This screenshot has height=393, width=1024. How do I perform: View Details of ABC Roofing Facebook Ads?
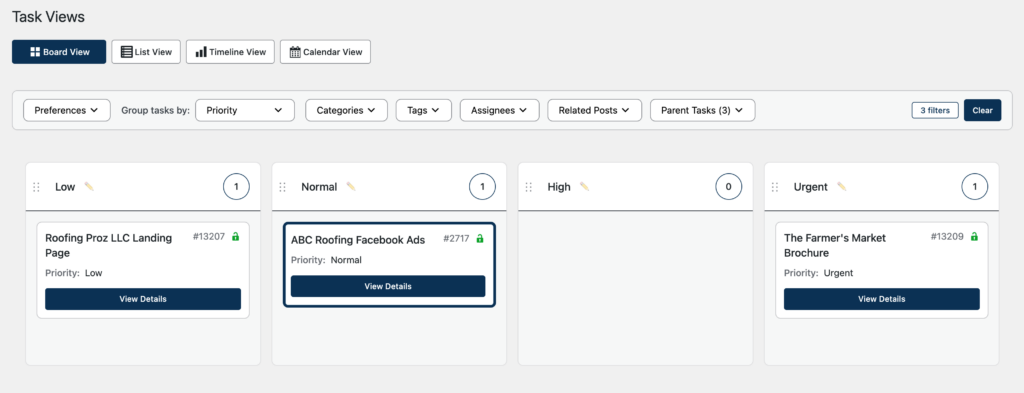(x=388, y=286)
